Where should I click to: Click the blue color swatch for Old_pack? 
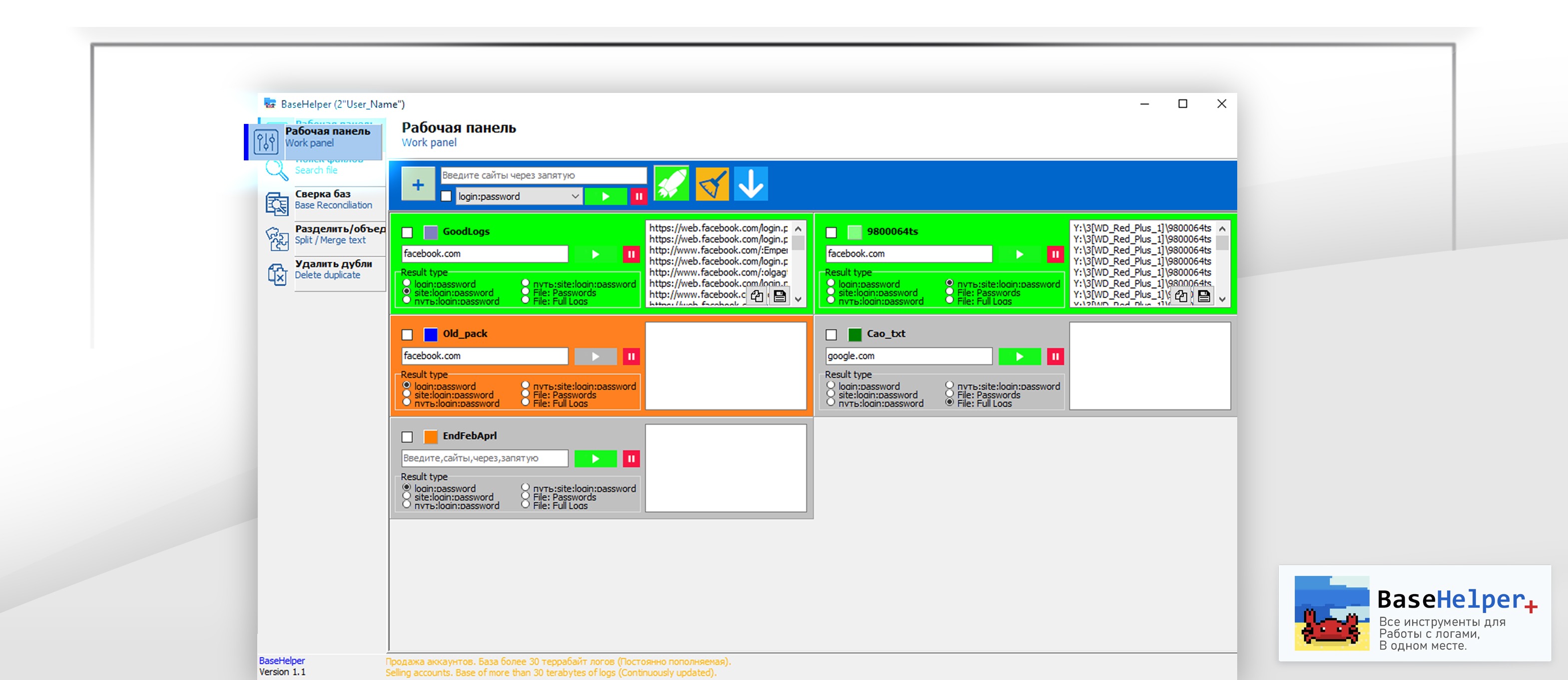pos(430,335)
